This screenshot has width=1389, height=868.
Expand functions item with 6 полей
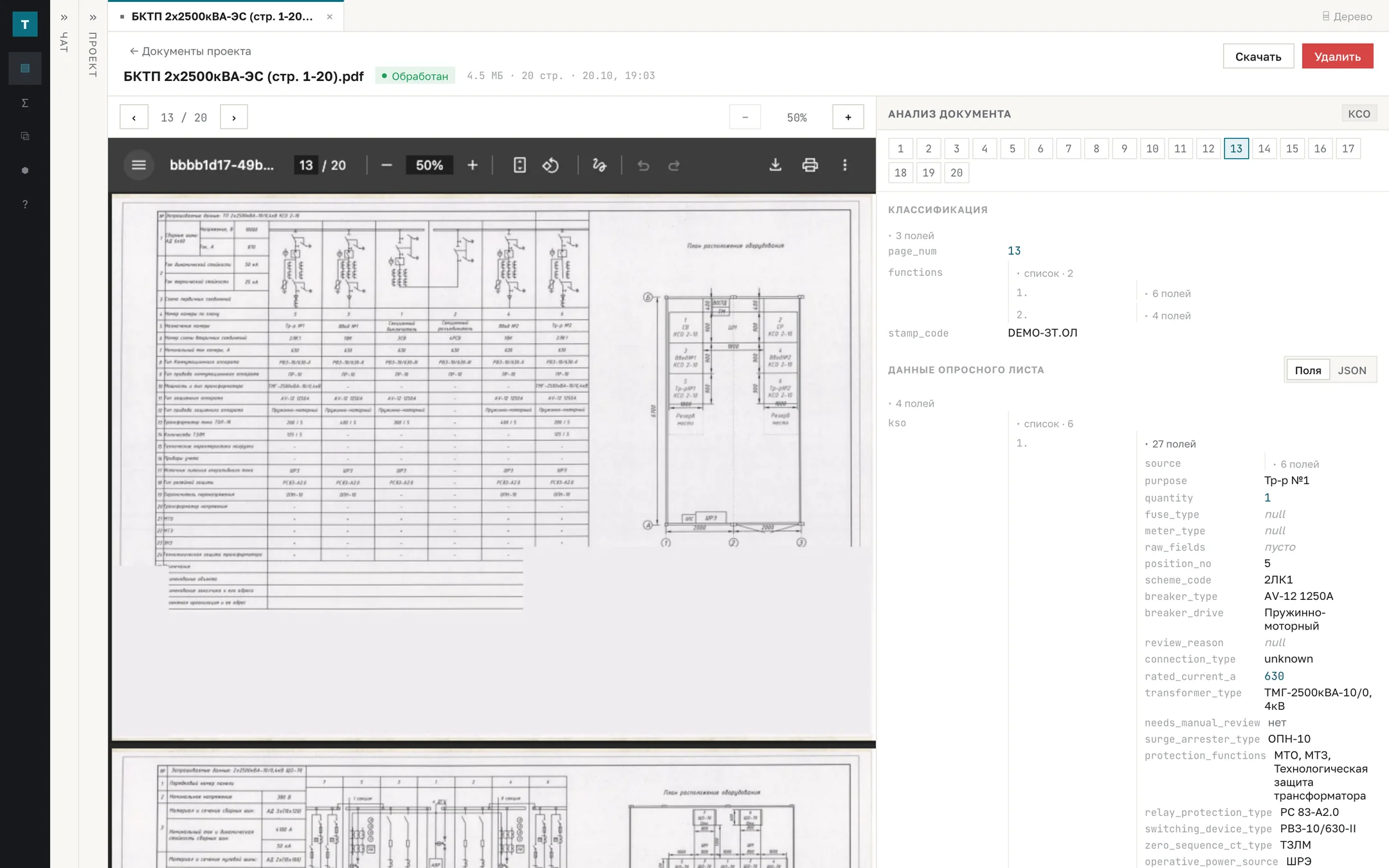[x=1168, y=294]
